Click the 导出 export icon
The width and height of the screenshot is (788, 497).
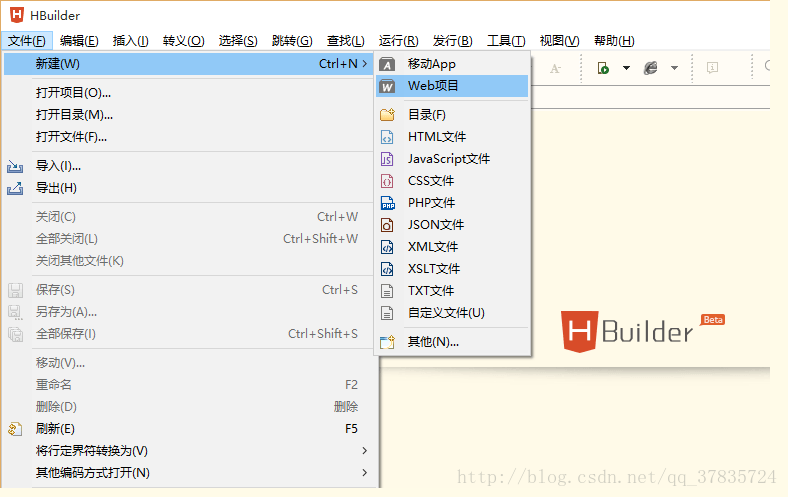pos(15,188)
